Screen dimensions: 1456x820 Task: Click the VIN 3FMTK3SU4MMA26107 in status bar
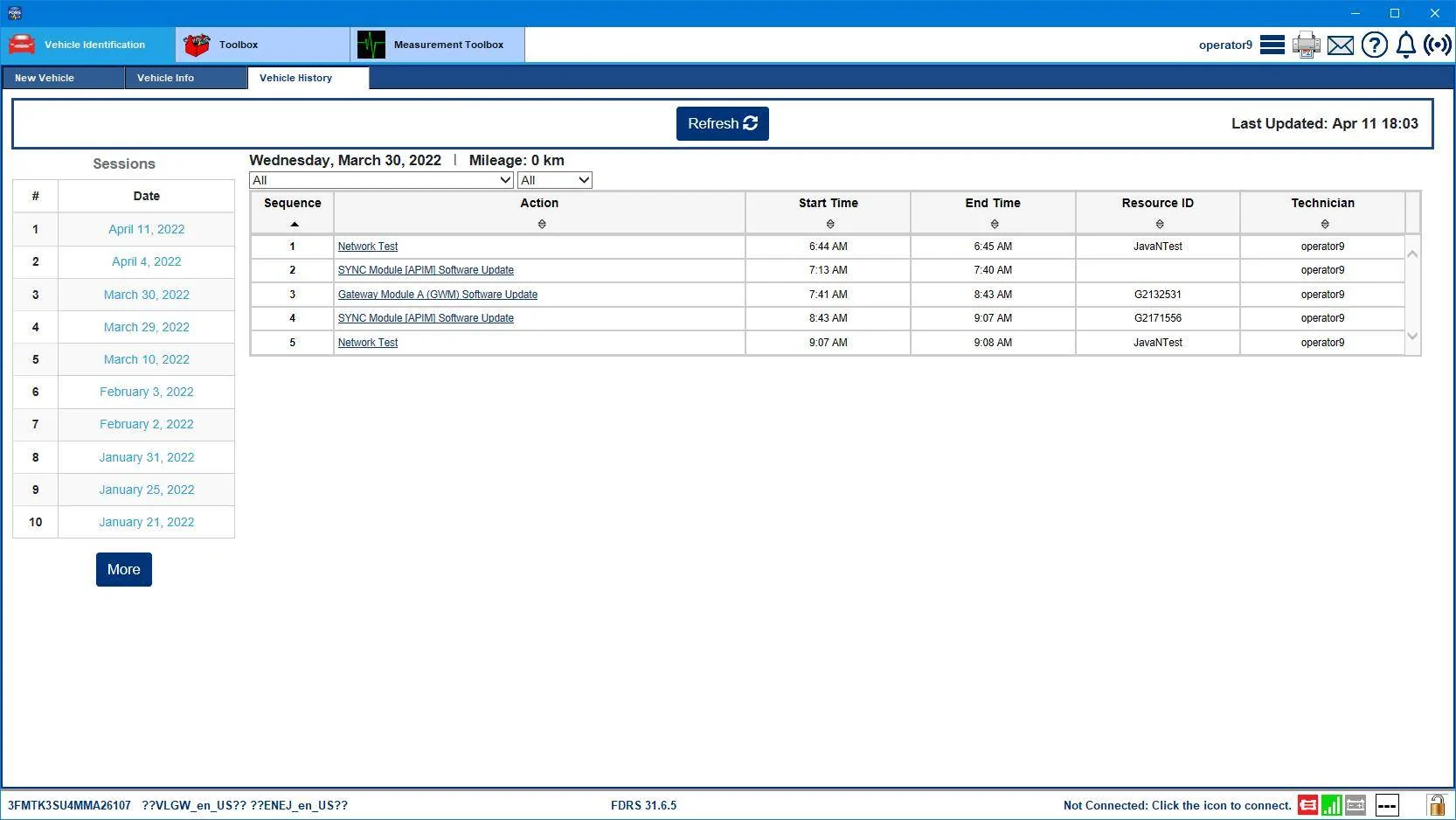pyautogui.click(x=69, y=805)
